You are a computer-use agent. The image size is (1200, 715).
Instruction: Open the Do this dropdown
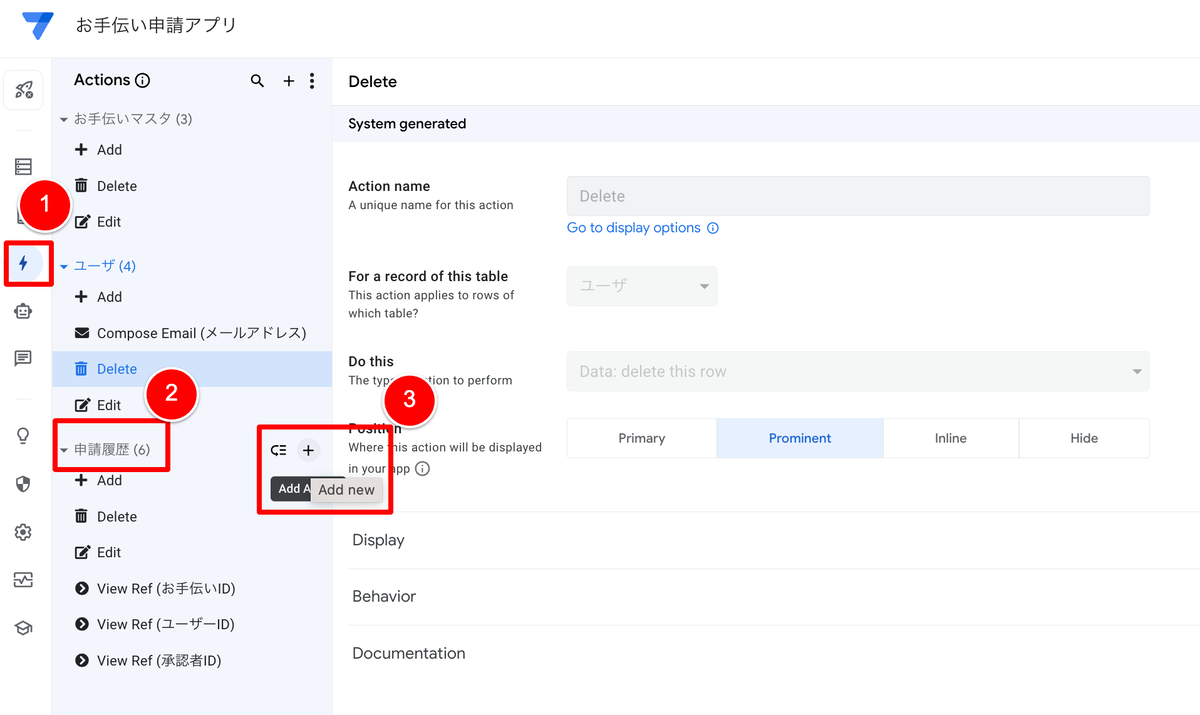coord(858,371)
